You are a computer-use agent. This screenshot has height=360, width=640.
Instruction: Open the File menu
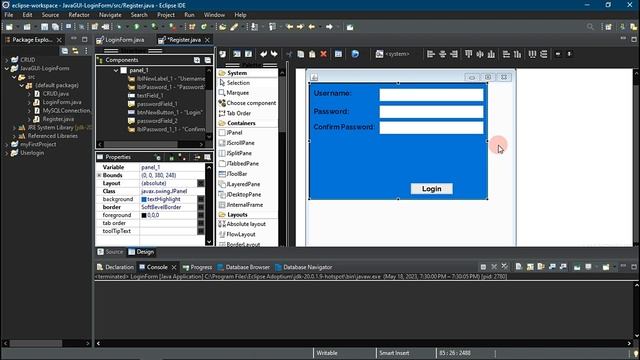point(9,15)
